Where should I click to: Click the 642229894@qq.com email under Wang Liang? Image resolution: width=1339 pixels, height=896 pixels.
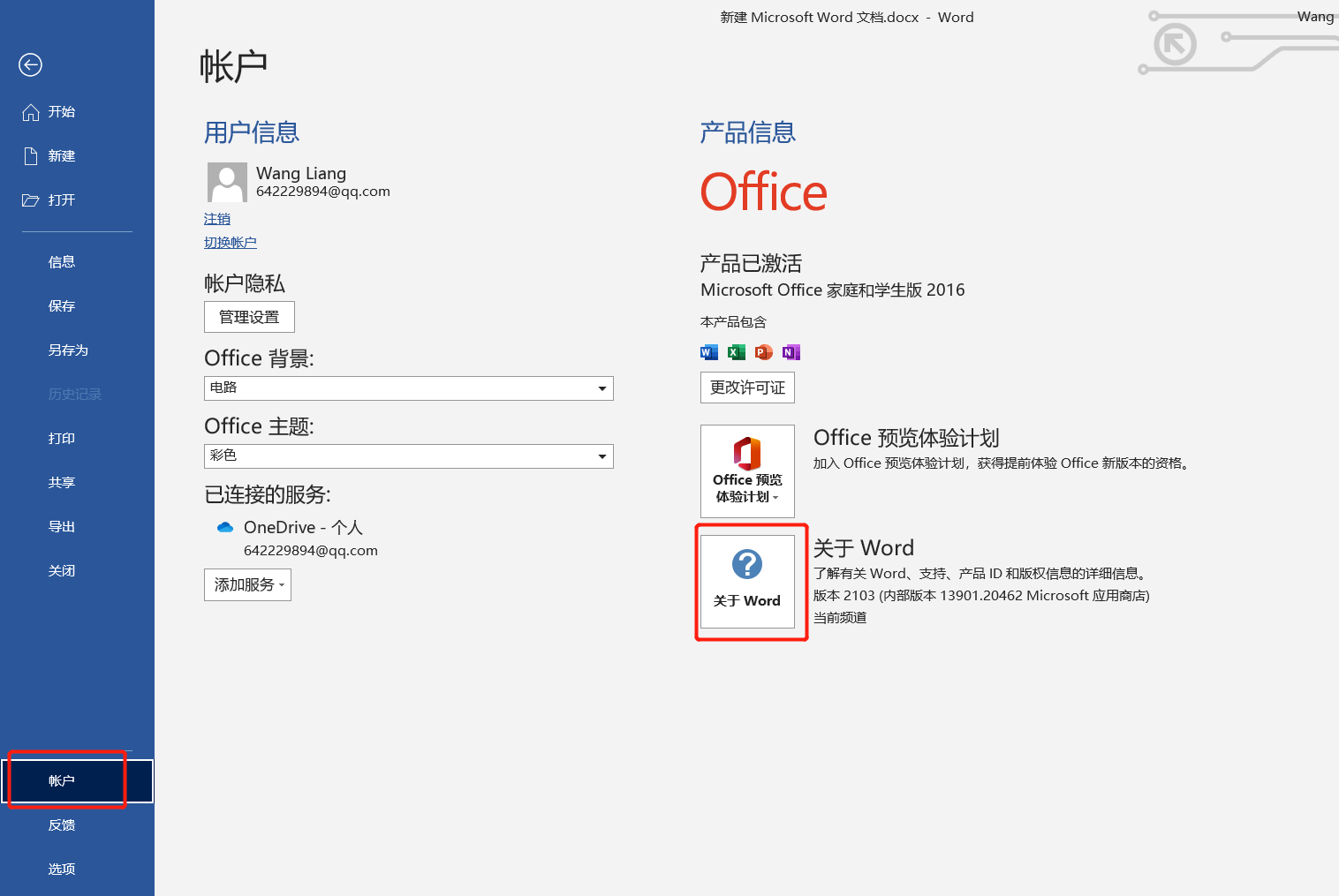323,192
